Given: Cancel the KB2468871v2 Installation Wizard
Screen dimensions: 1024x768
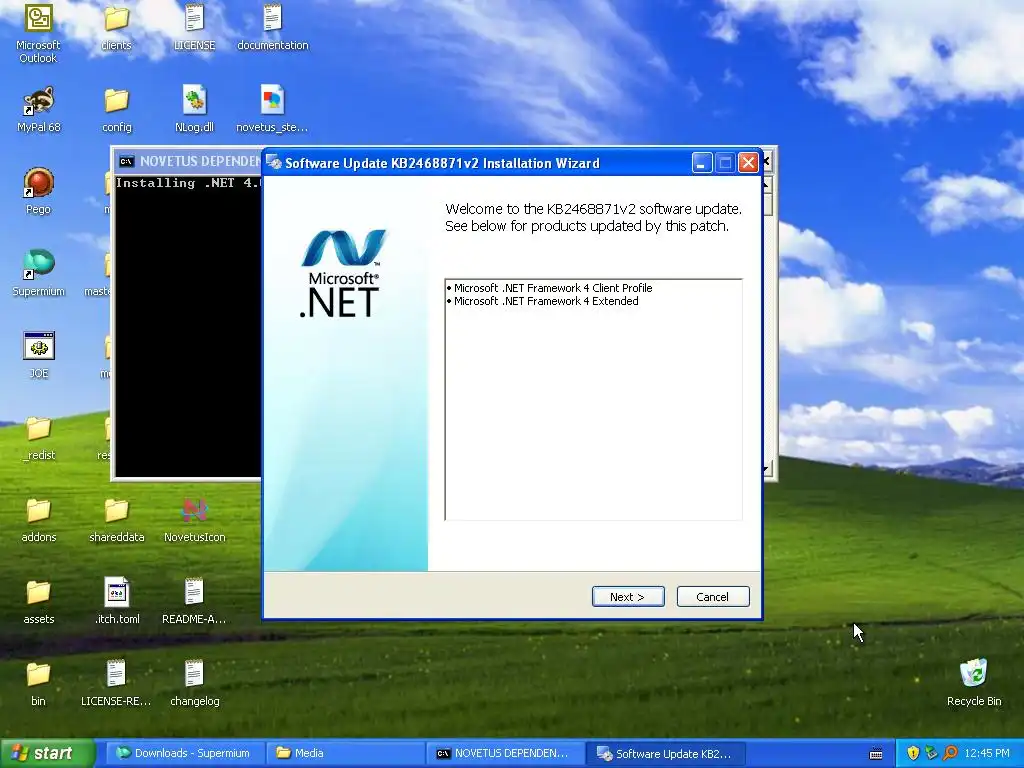Looking at the screenshot, I should click(713, 596).
